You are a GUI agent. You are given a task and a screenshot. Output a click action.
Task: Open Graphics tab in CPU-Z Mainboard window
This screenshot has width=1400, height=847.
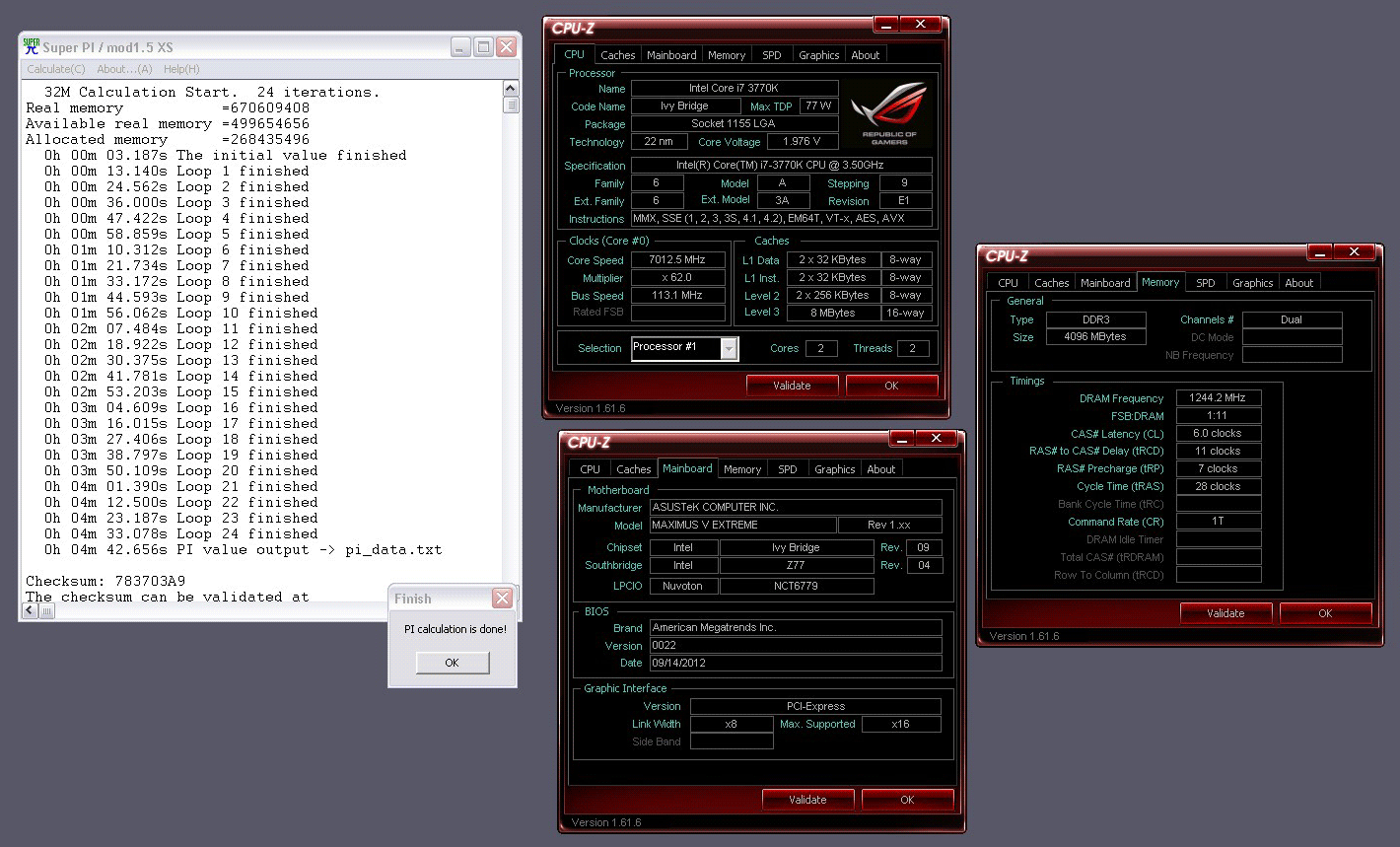[834, 469]
